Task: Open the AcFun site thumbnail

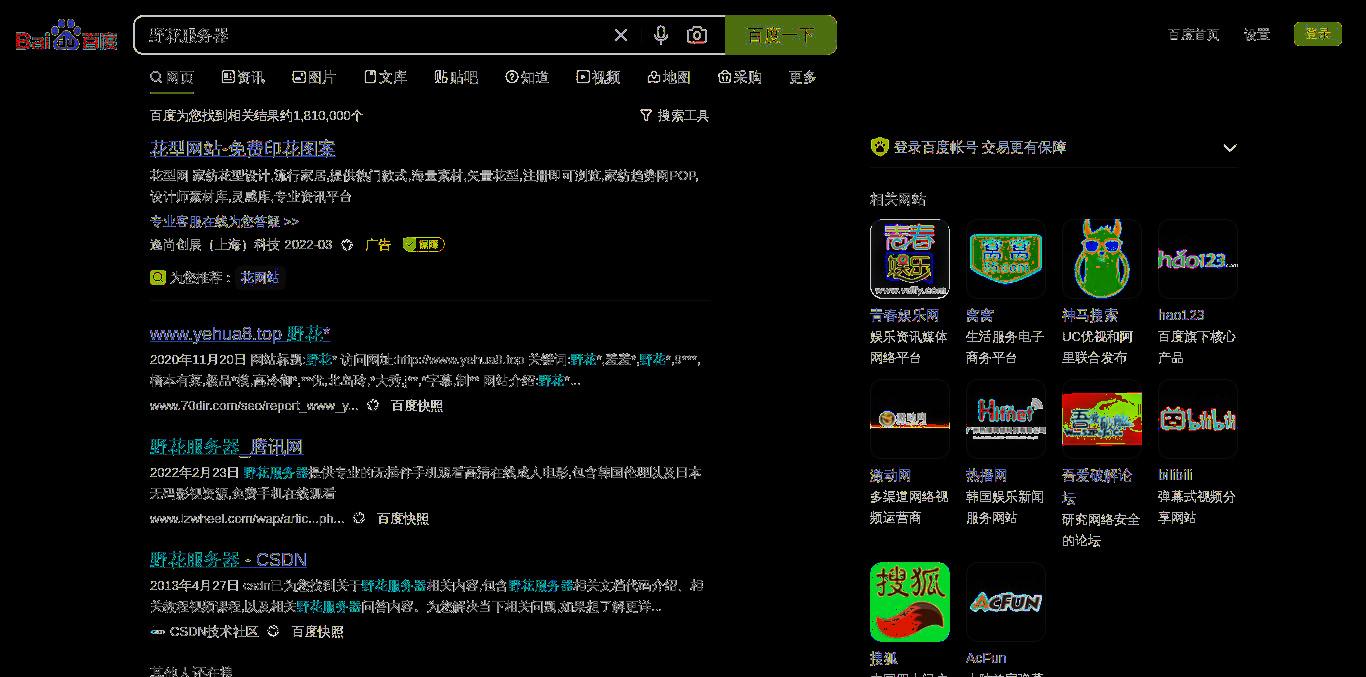Action: 1006,602
